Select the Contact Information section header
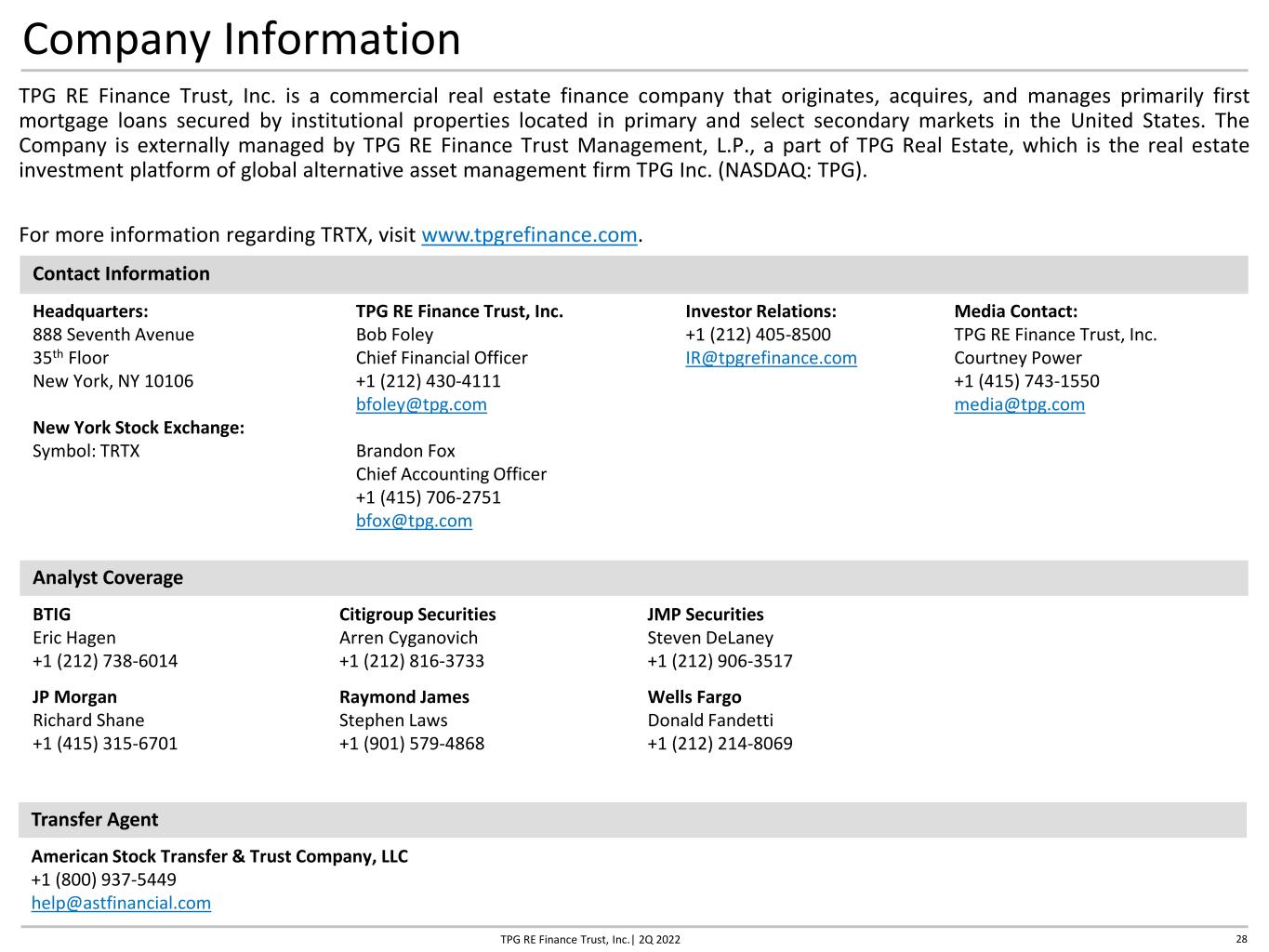The image size is (1269, 952). pyautogui.click(x=633, y=273)
